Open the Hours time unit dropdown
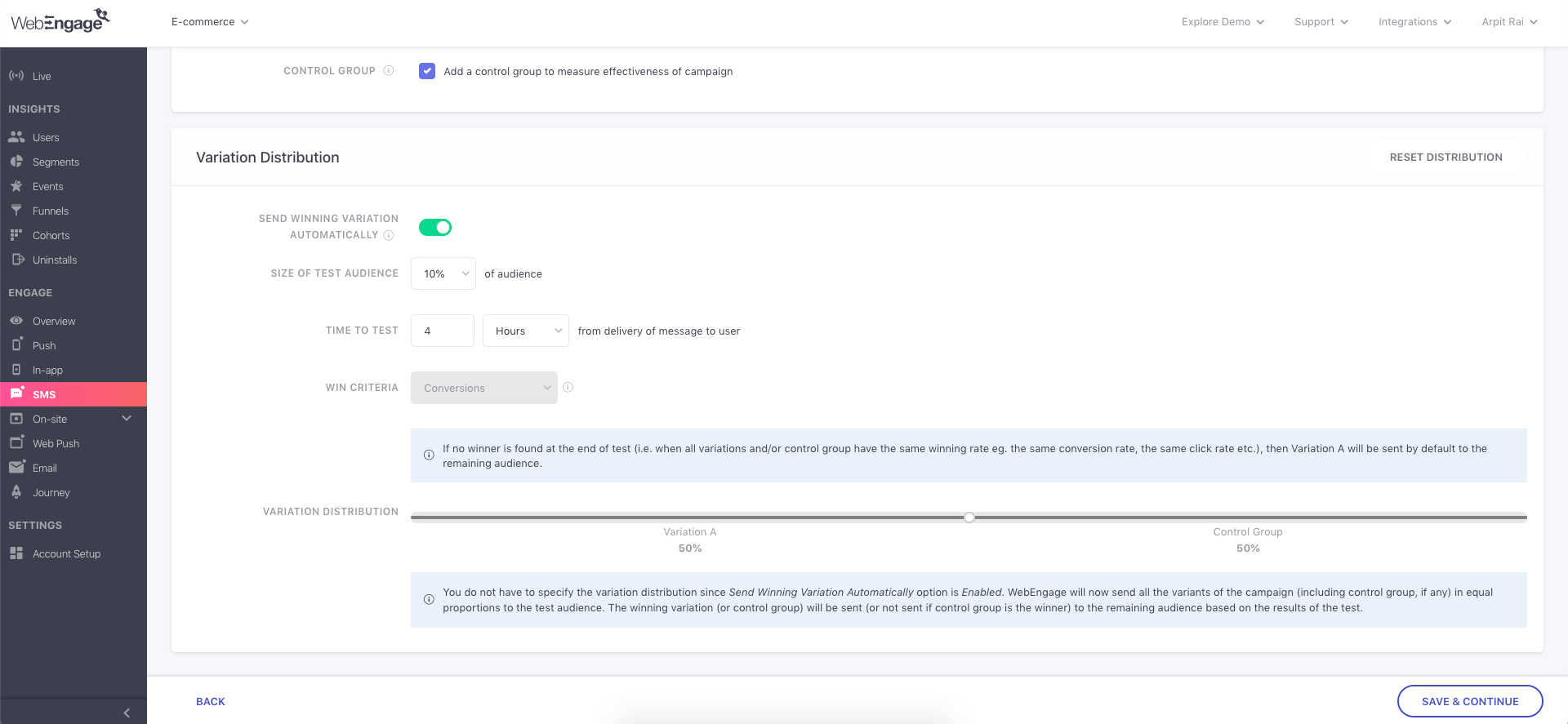 pos(526,331)
